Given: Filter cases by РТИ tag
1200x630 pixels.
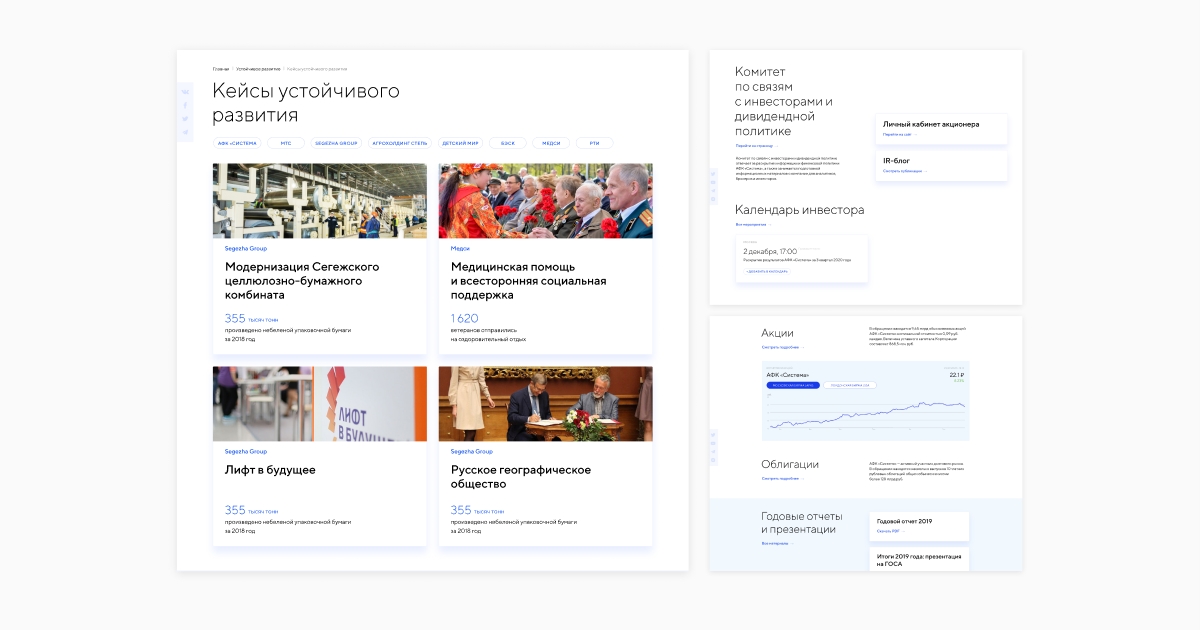Looking at the screenshot, I should click(594, 143).
